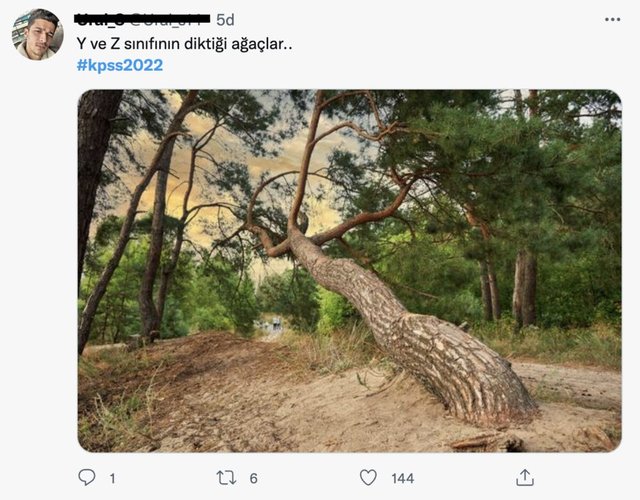Open the tree photo attached to tweet
The width and height of the screenshot is (640, 500).
(x=349, y=270)
